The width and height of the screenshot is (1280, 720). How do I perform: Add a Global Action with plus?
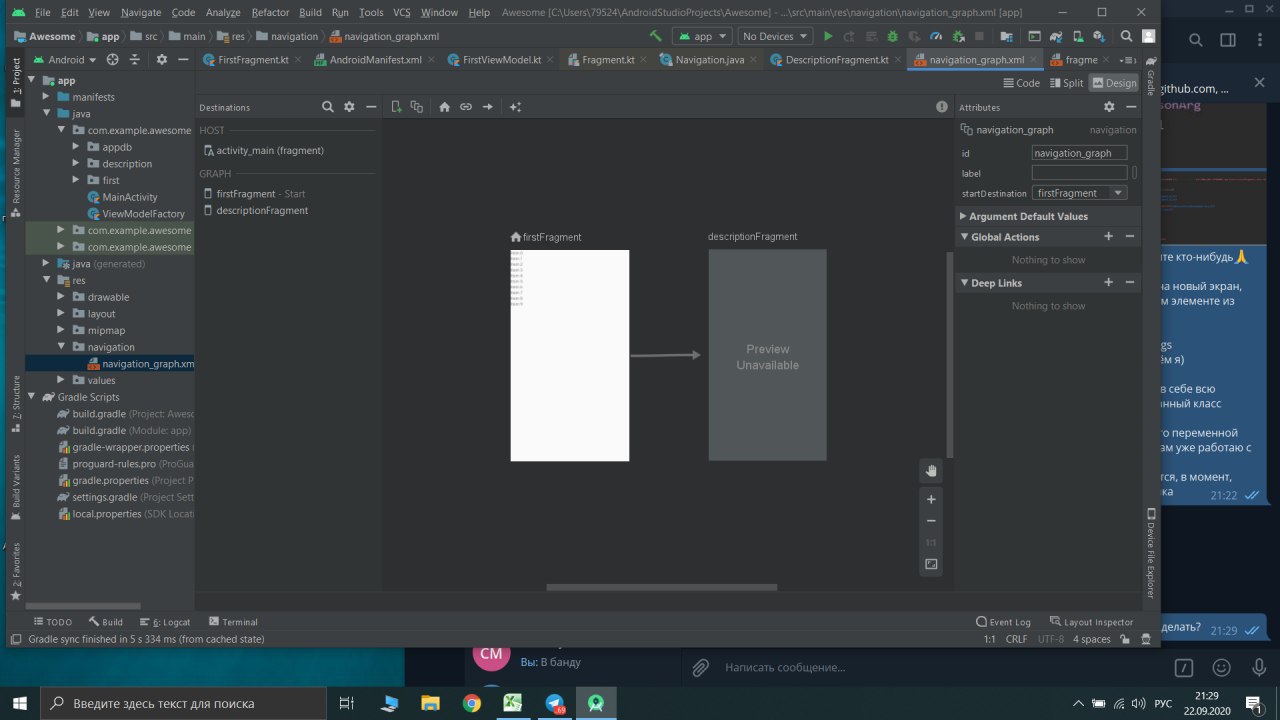1108,237
